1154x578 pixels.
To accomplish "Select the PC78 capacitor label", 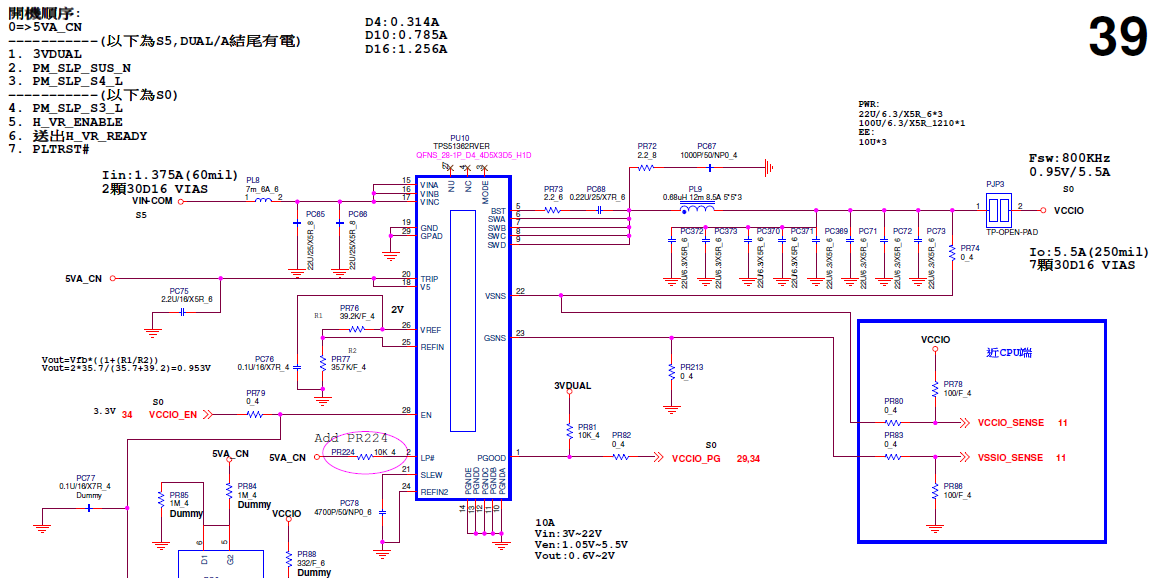I will click(x=350, y=503).
